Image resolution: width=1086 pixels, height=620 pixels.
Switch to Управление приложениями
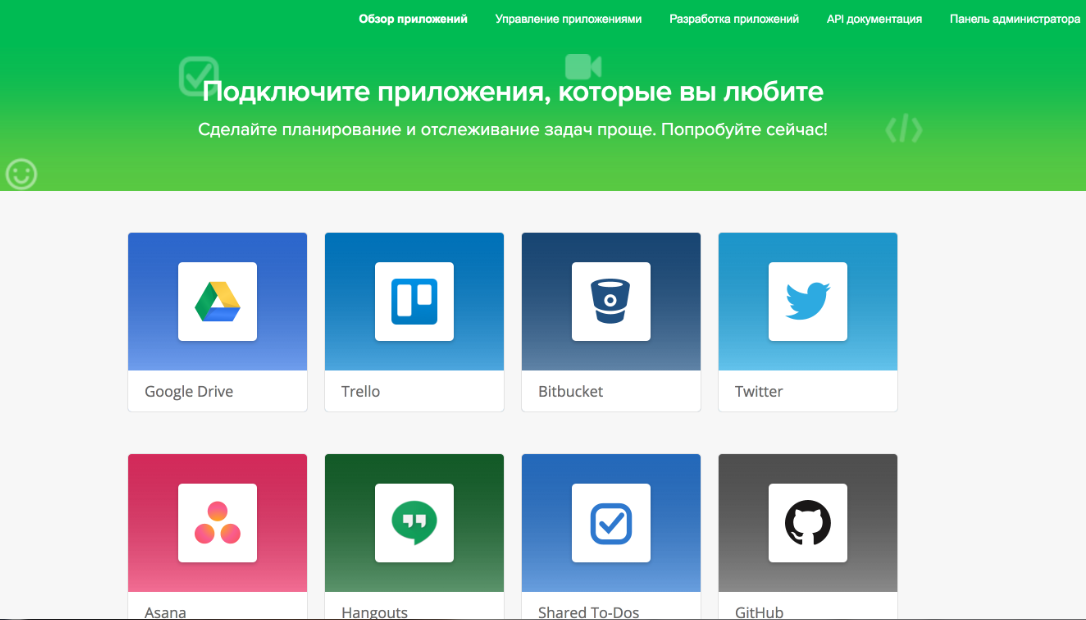pos(568,18)
